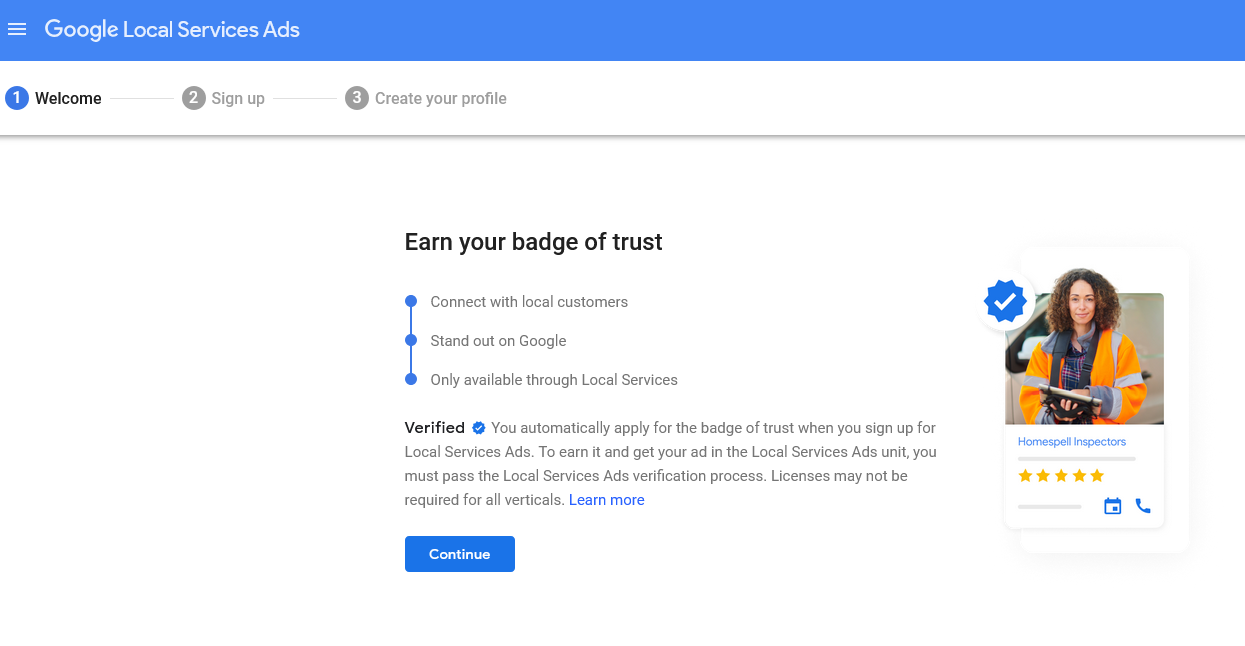Select the step 3 Create your profile circle
The width and height of the screenshot is (1245, 646).
click(x=357, y=98)
